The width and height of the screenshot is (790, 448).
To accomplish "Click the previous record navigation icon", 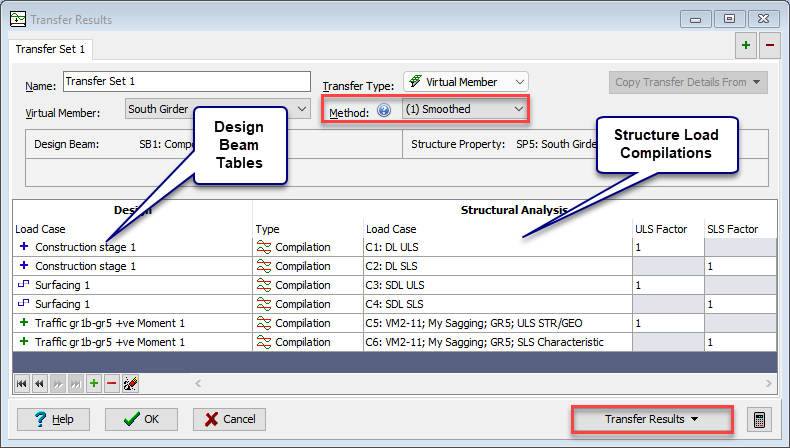I will coord(40,384).
